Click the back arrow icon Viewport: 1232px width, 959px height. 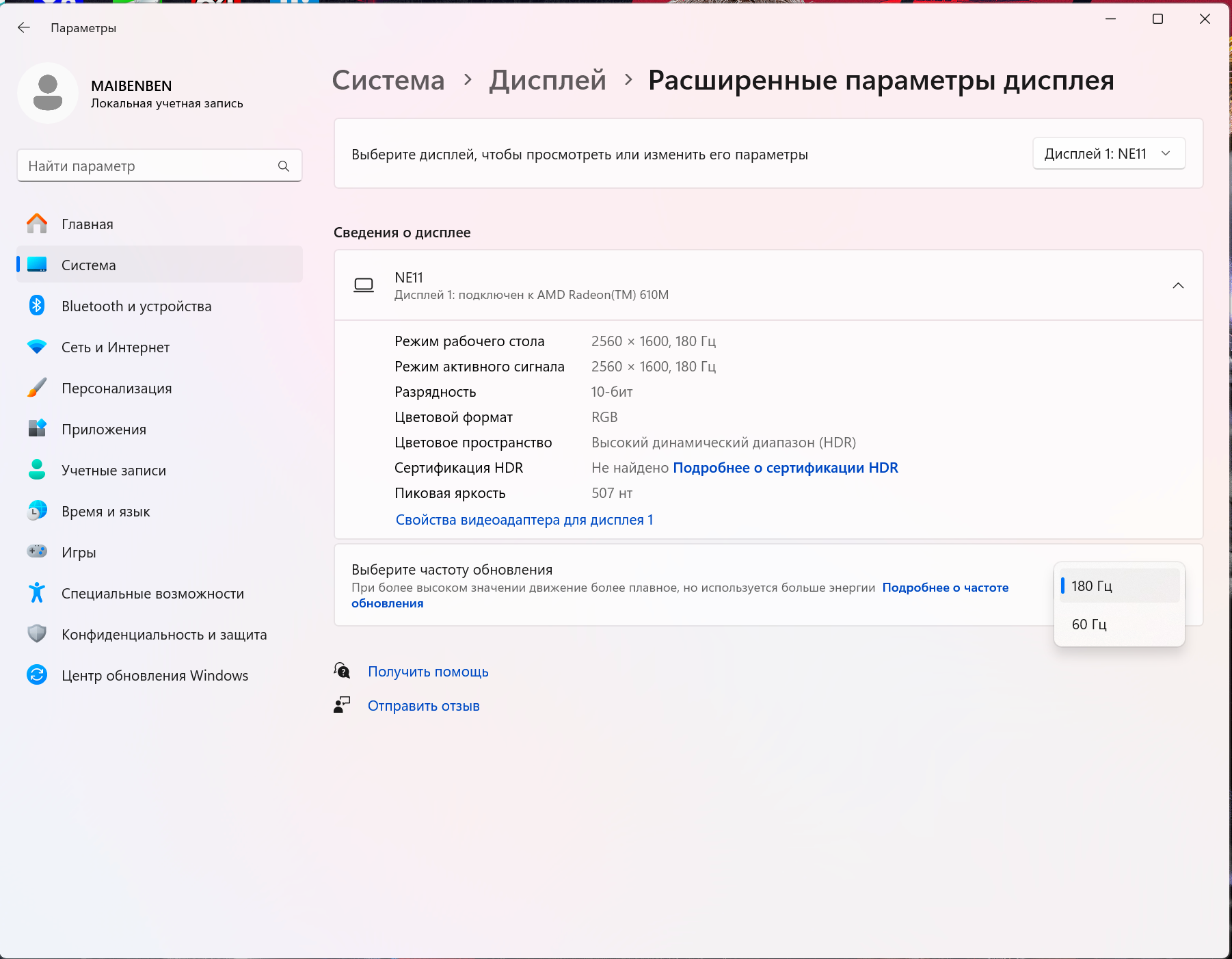point(24,27)
